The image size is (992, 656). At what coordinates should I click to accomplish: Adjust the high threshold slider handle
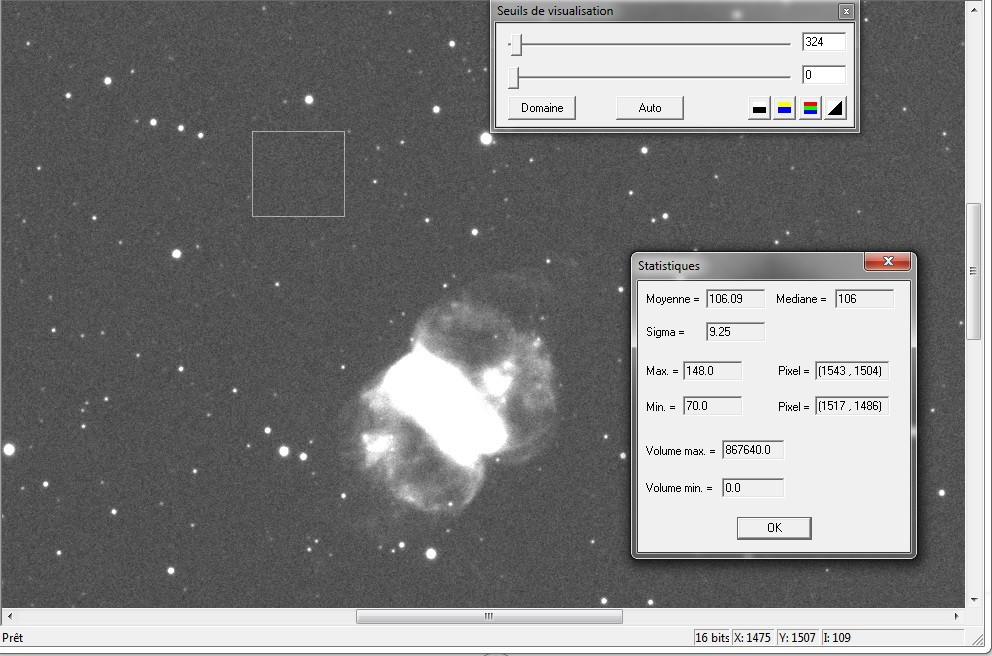click(517, 44)
